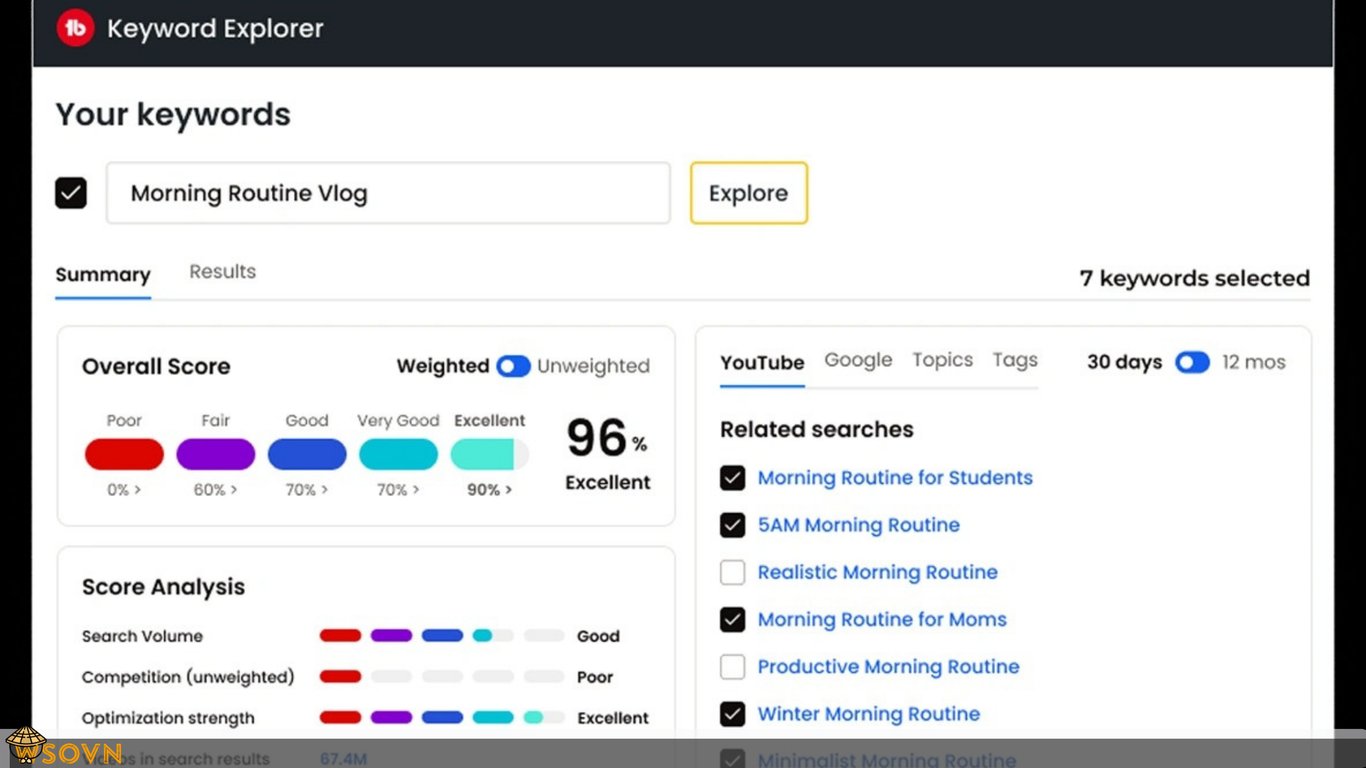Check the Realistic Morning Routine checkbox
This screenshot has height=768, width=1366.
(733, 573)
